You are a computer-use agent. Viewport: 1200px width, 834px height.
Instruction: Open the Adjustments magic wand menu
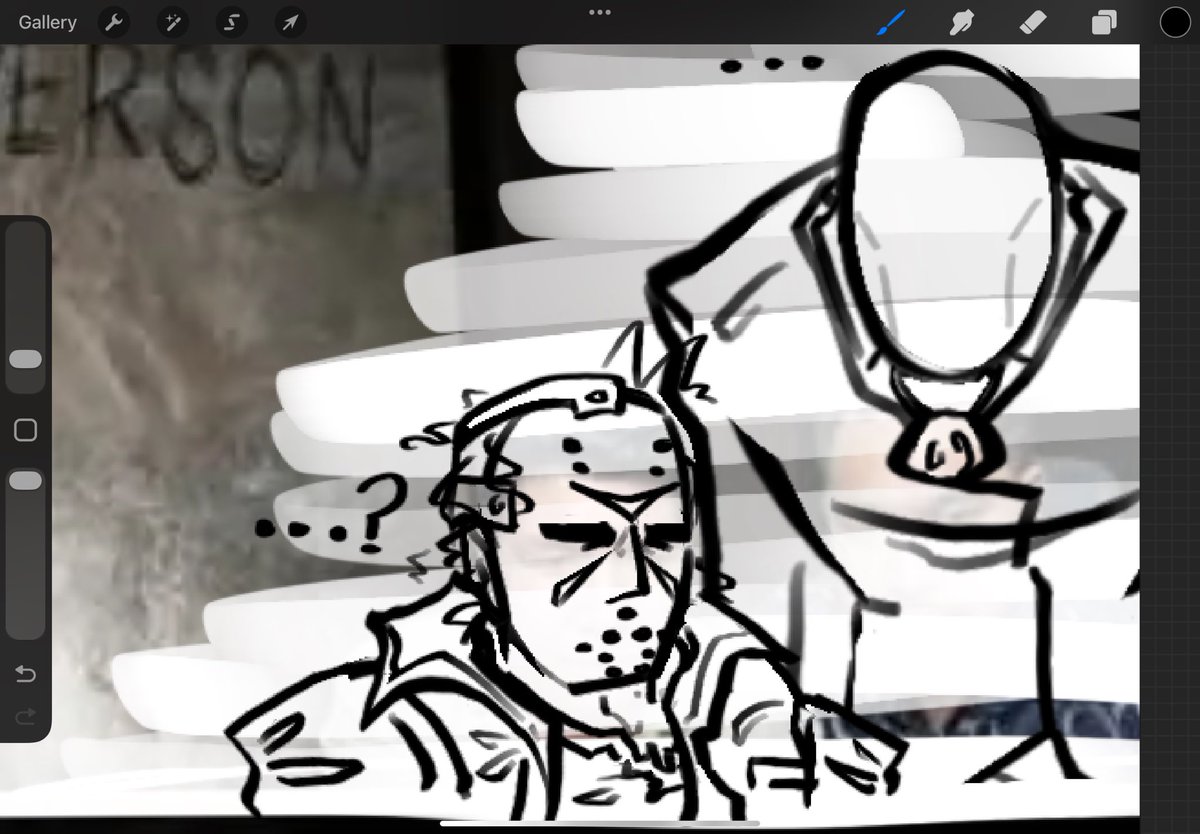click(x=173, y=22)
